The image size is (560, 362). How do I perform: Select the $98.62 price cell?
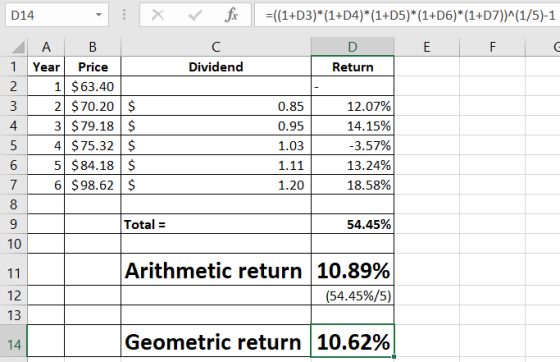[92, 185]
